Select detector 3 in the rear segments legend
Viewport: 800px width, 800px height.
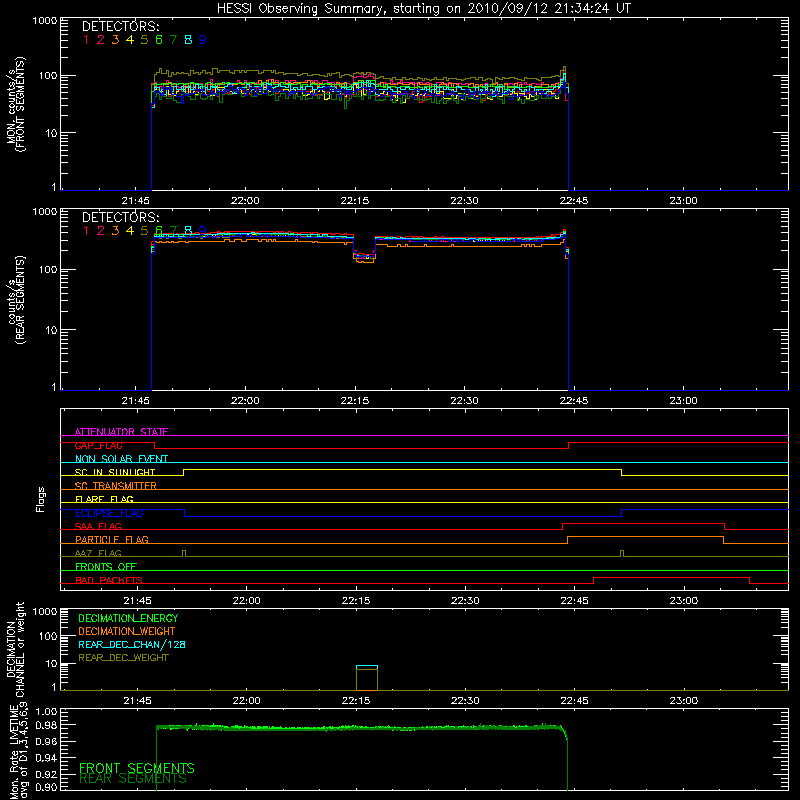click(x=115, y=231)
